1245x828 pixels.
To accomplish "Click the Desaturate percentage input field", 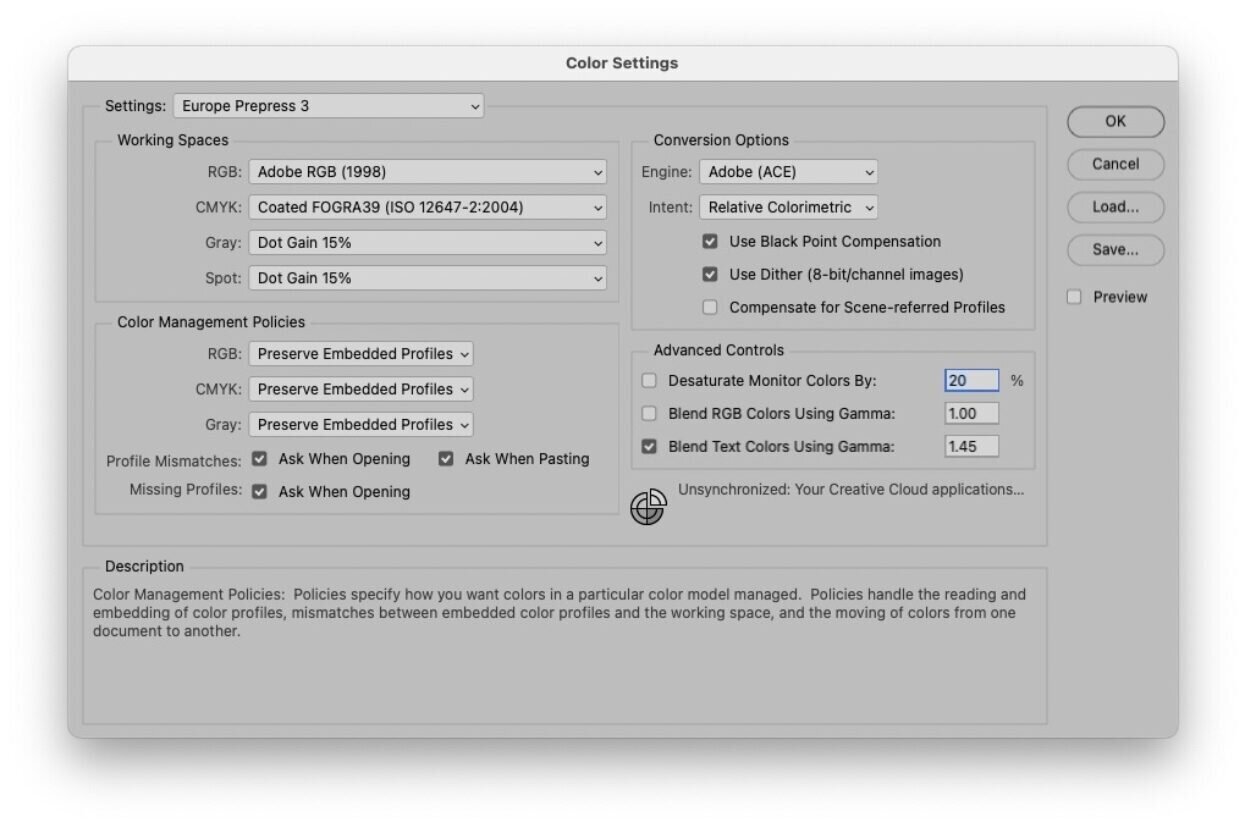I will click(x=971, y=381).
